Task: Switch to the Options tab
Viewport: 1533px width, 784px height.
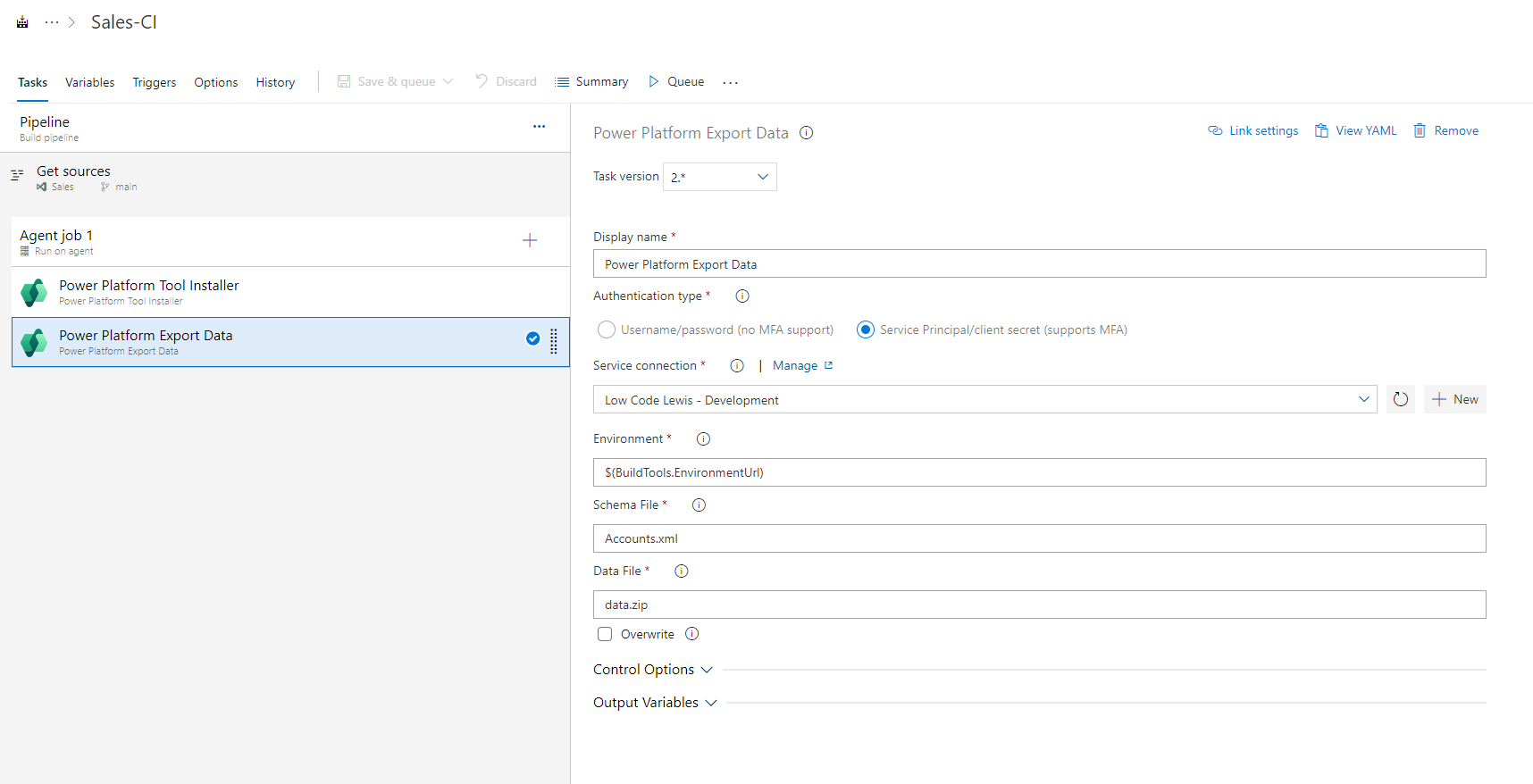Action: pyautogui.click(x=216, y=82)
